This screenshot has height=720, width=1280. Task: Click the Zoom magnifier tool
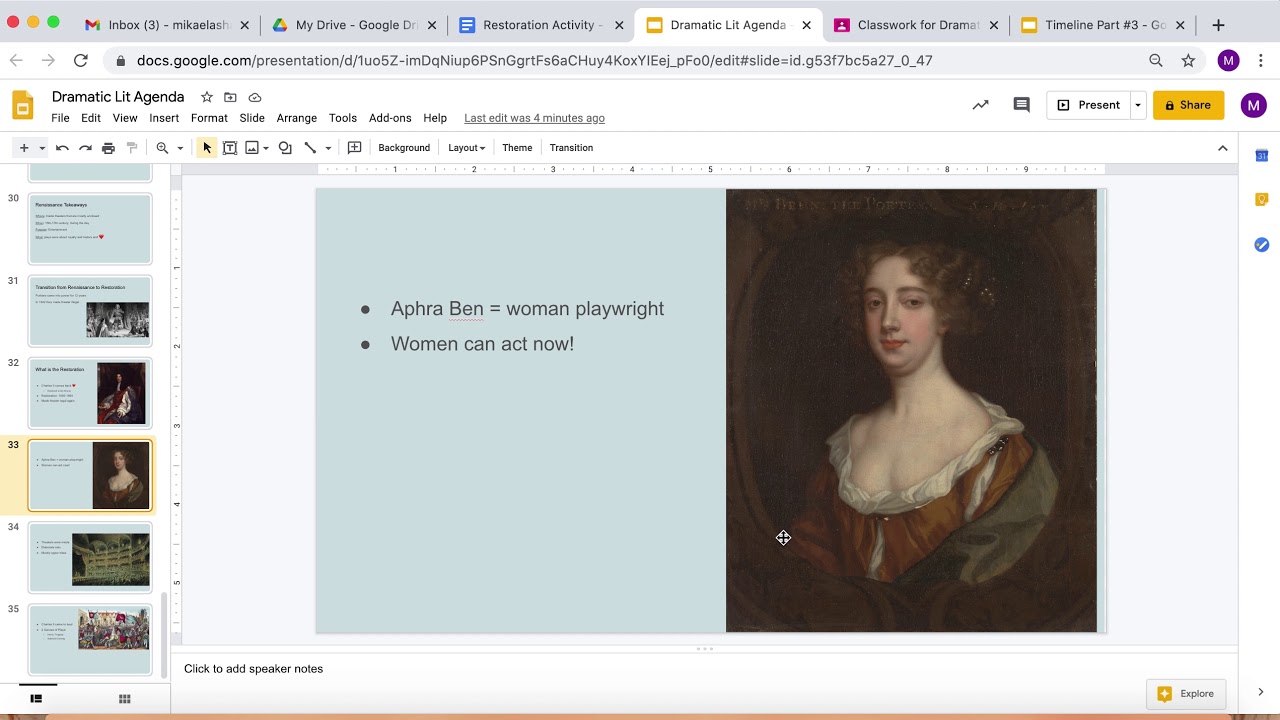(x=162, y=148)
